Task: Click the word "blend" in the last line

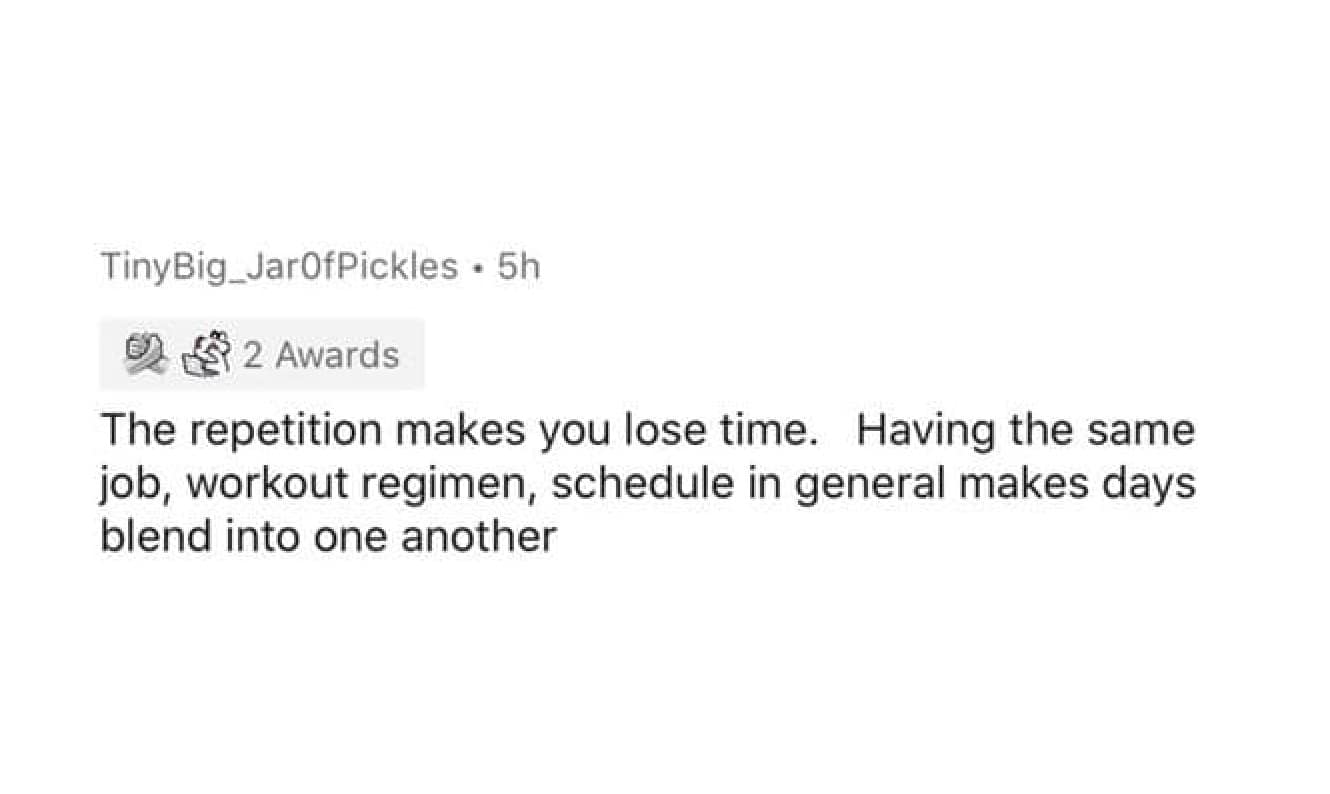Action: (x=152, y=538)
